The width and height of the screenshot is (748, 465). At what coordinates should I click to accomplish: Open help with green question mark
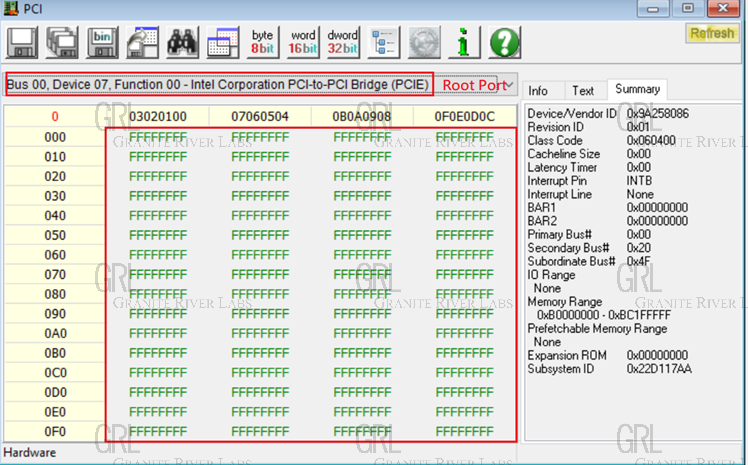[x=504, y=43]
